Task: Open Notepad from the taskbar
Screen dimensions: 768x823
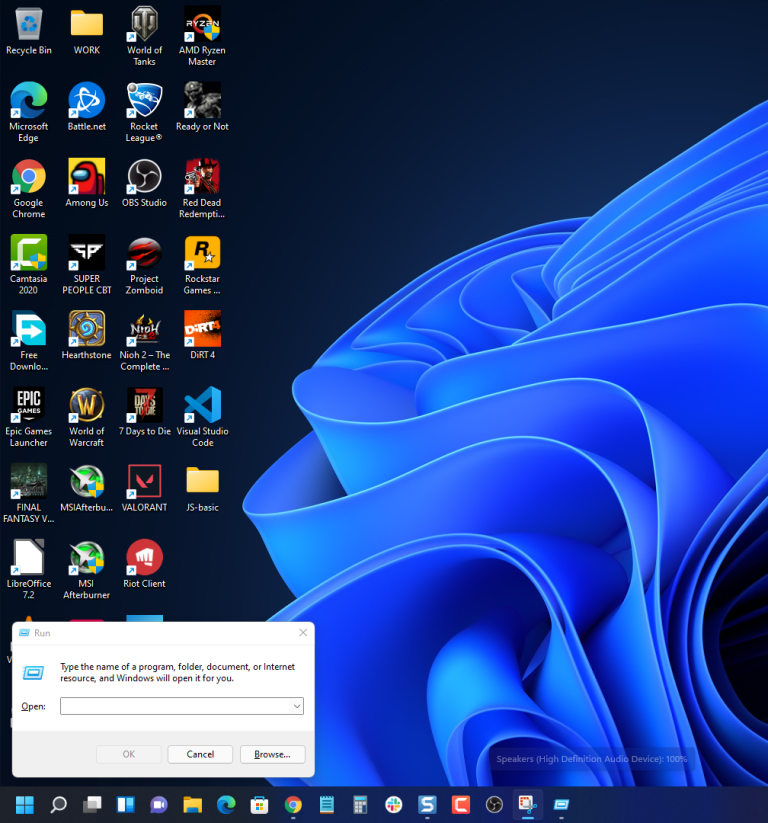Action: coord(327,805)
